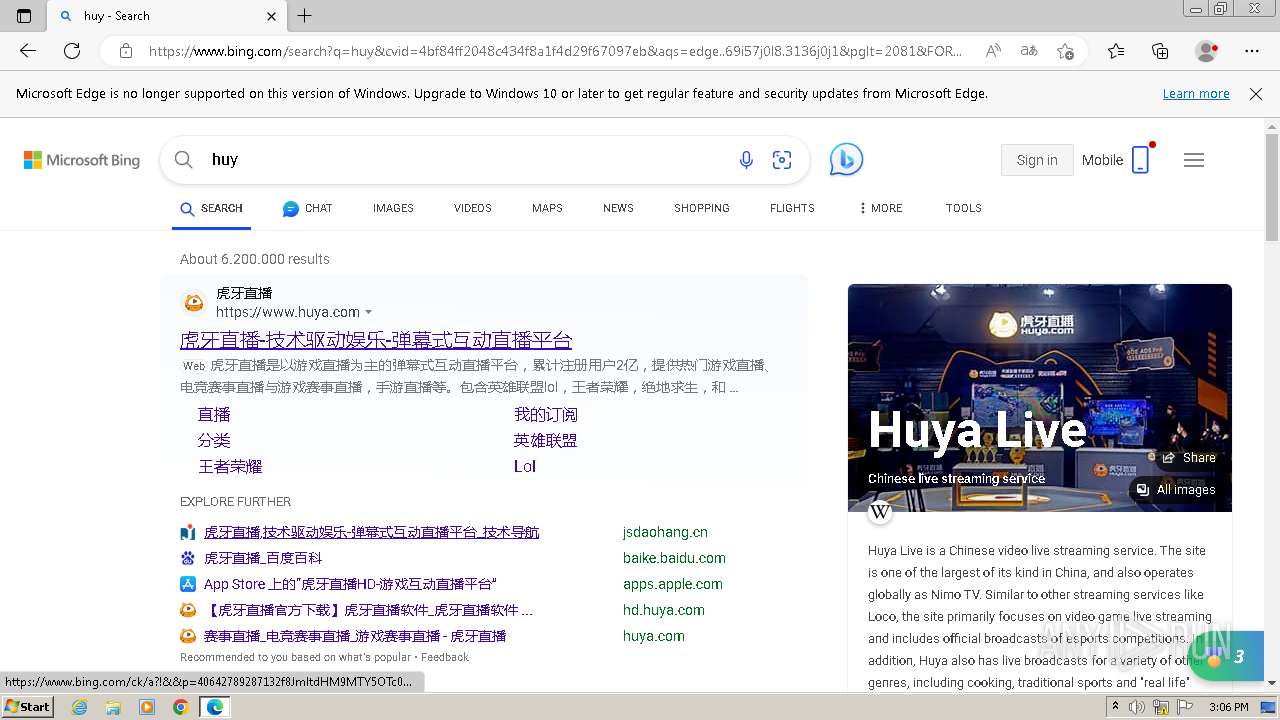Open the Bing hamburger menu

(1194, 160)
